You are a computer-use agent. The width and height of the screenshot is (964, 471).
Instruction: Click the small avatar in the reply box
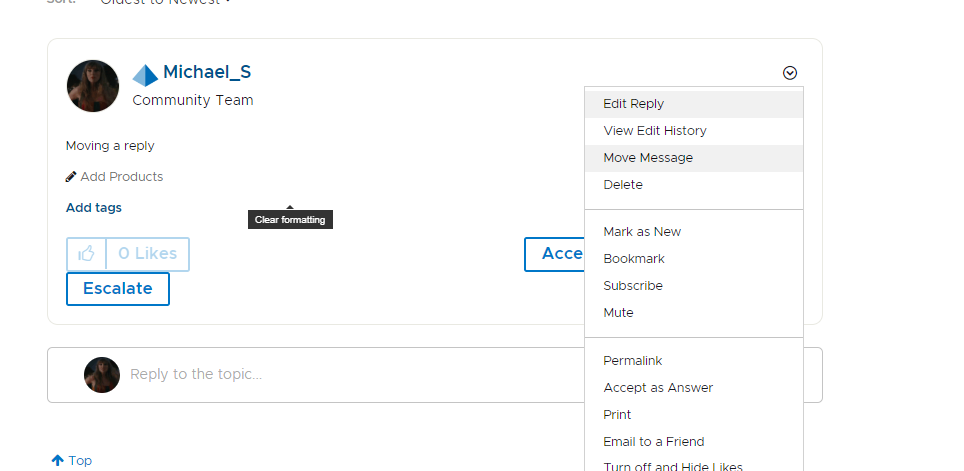point(102,375)
